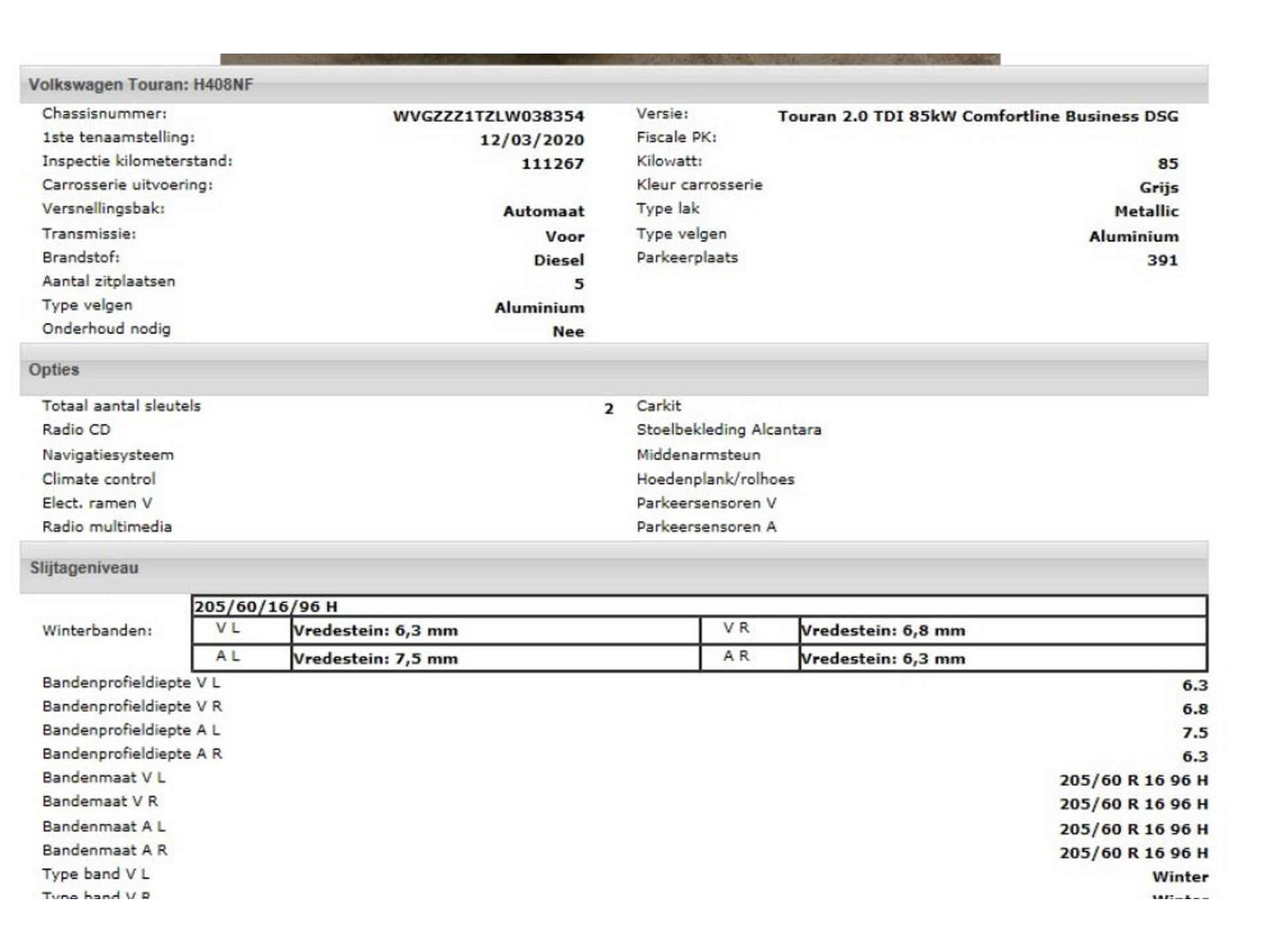Image resolution: width=1270 pixels, height=952 pixels.
Task: Click the Carrosserie uitvoering label
Action: click(x=128, y=185)
